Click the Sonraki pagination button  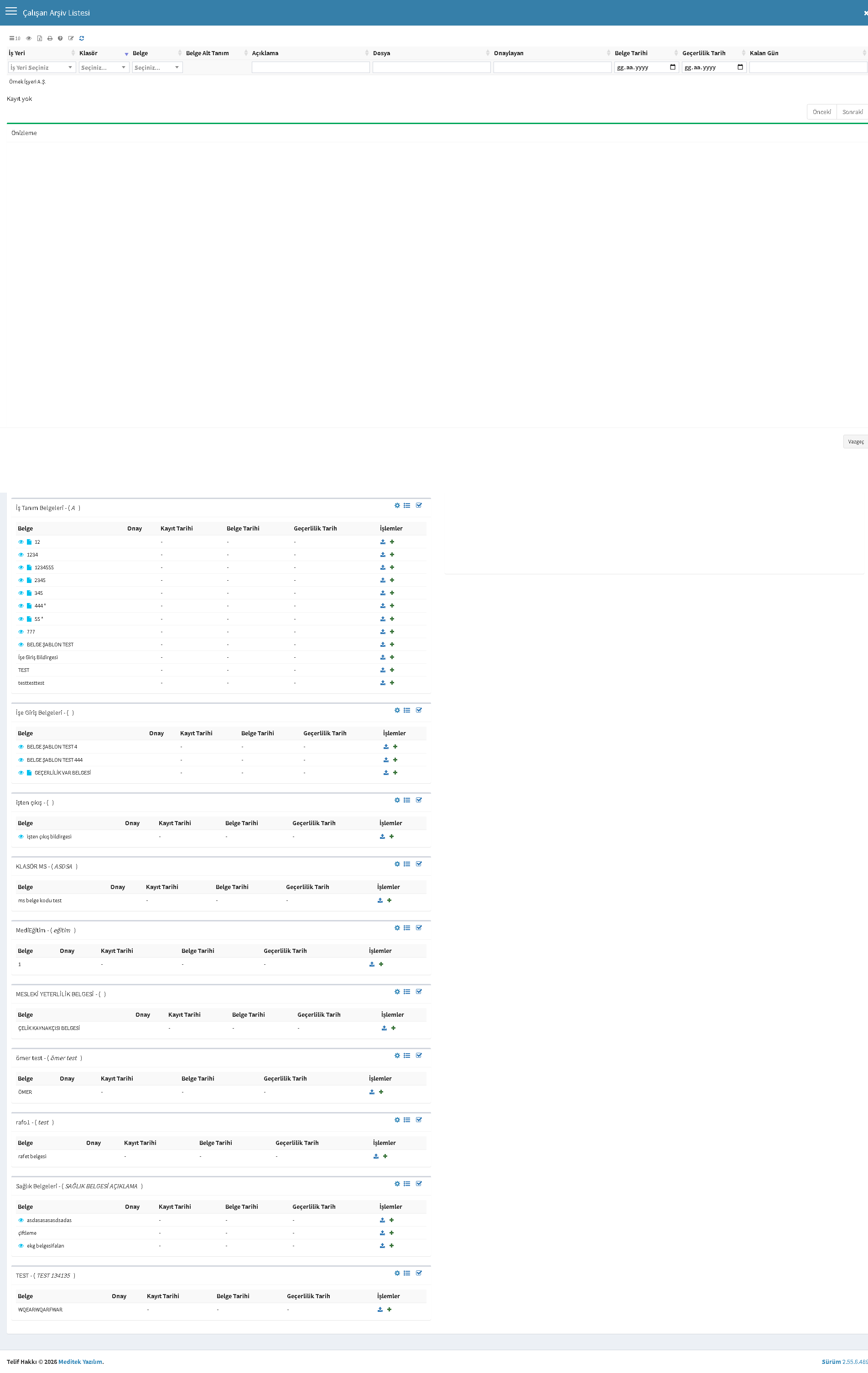852,112
